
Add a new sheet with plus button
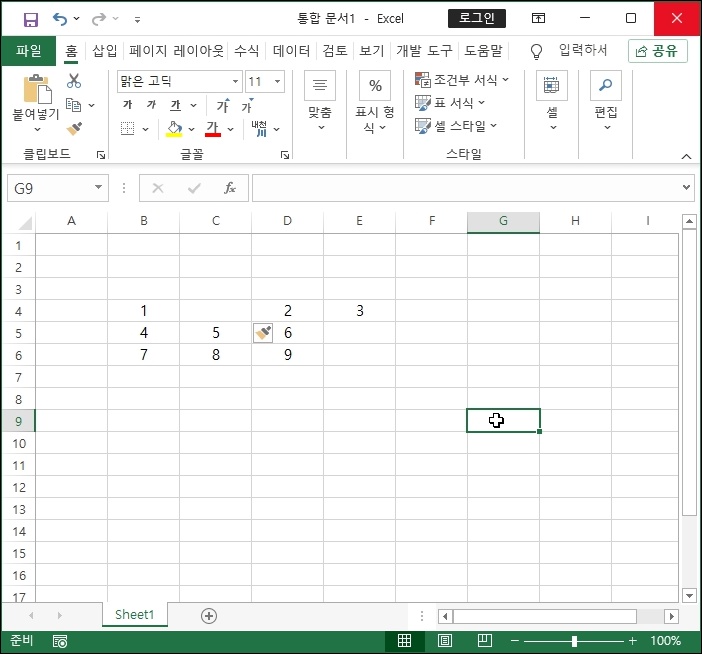tap(209, 616)
